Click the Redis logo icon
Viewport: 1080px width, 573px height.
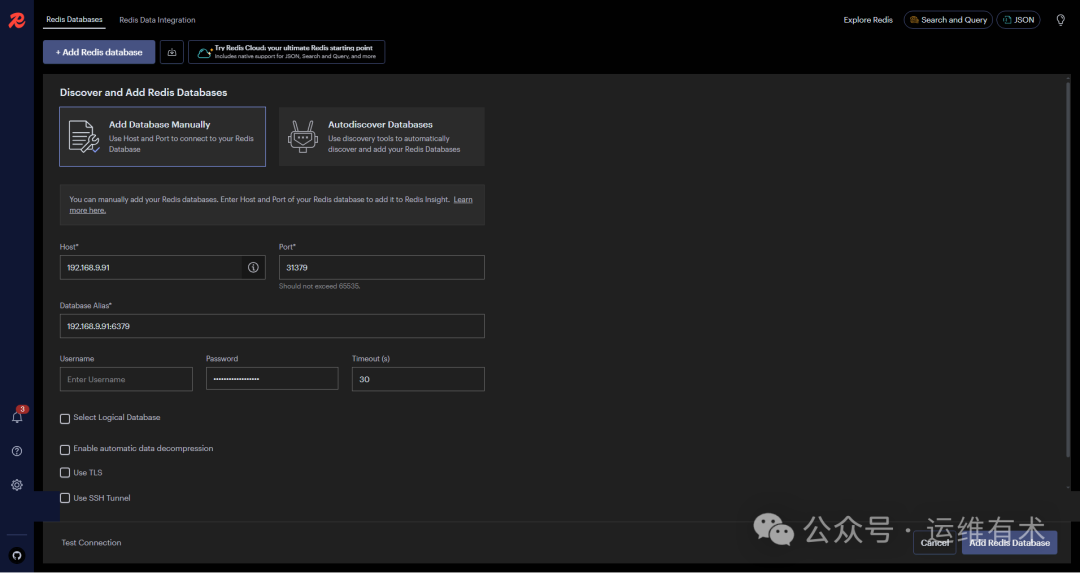[17, 21]
